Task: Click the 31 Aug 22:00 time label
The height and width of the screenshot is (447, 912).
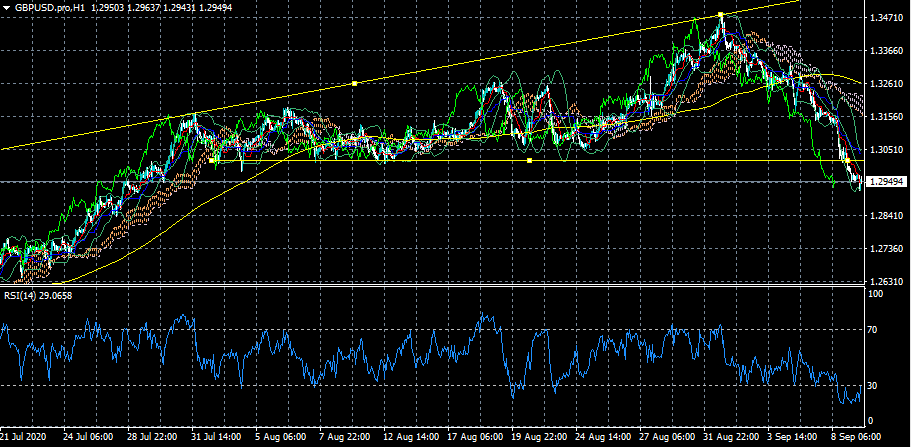Action: (729, 438)
